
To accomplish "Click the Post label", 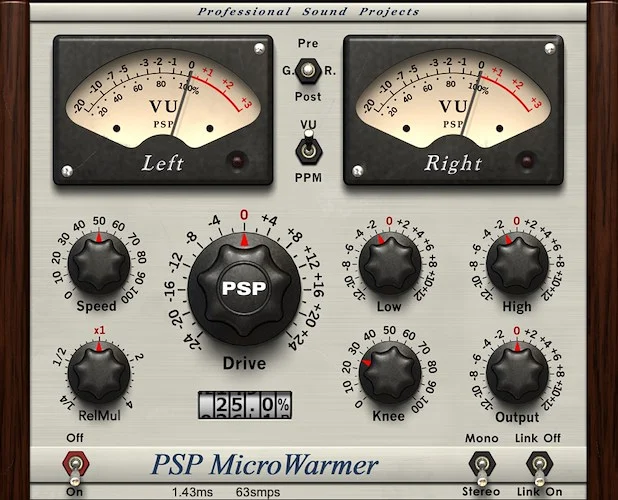I will tap(308, 97).
